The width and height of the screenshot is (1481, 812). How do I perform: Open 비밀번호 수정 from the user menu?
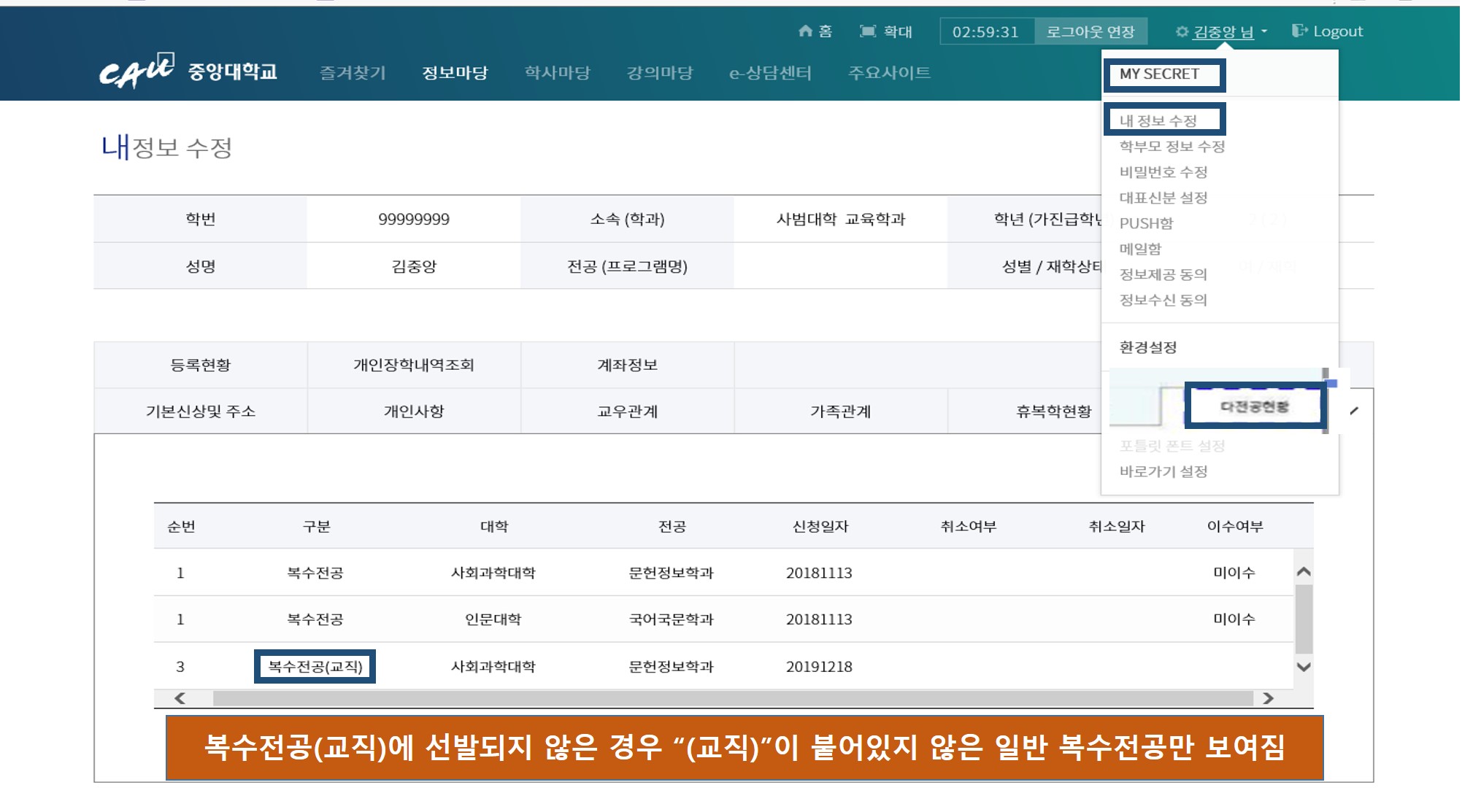pyautogui.click(x=1163, y=172)
